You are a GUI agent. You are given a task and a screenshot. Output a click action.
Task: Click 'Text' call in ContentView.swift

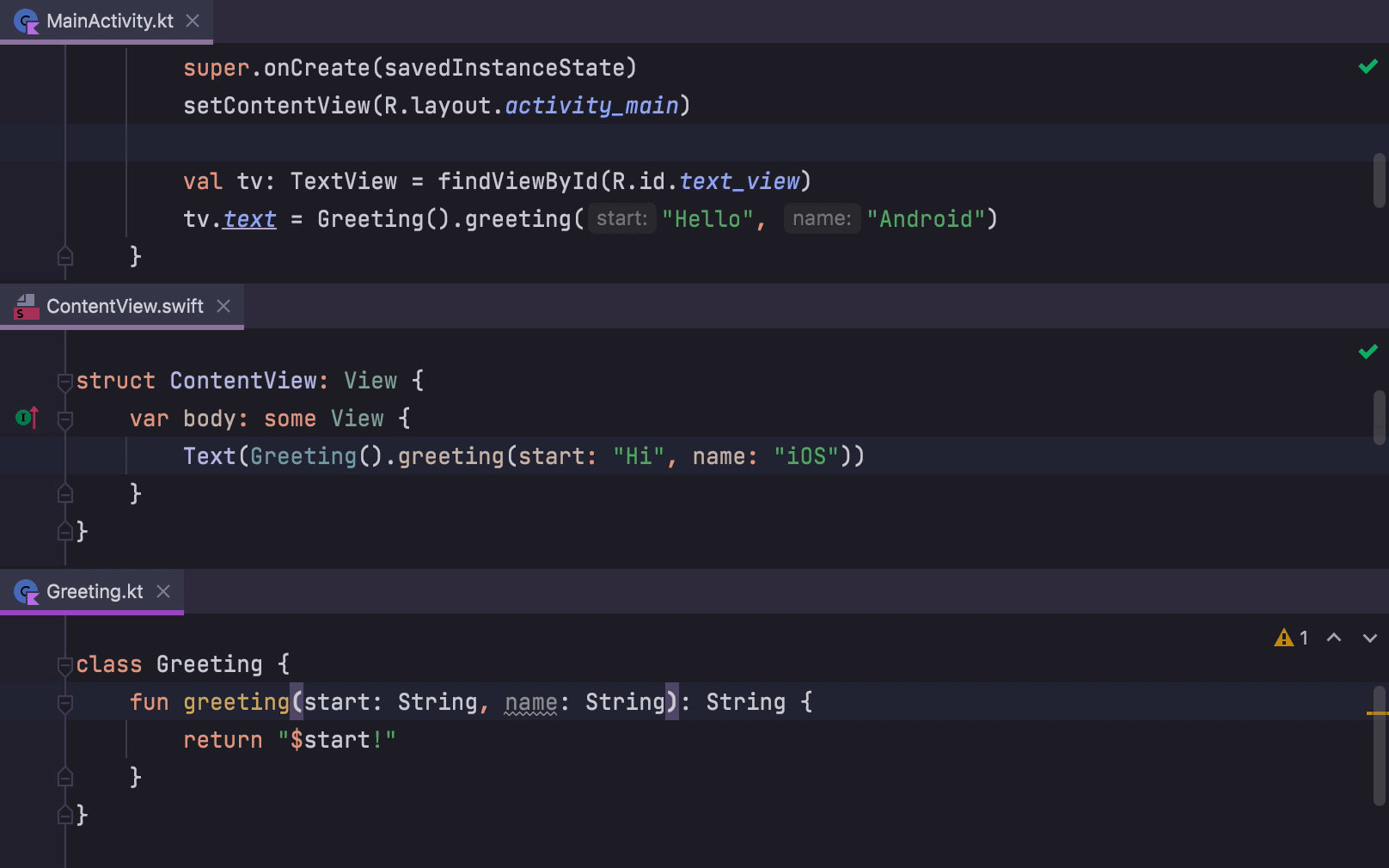click(x=209, y=456)
